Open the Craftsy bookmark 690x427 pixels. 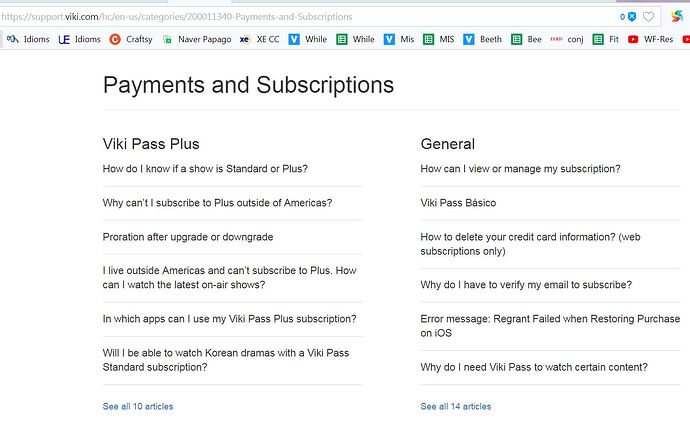131,39
